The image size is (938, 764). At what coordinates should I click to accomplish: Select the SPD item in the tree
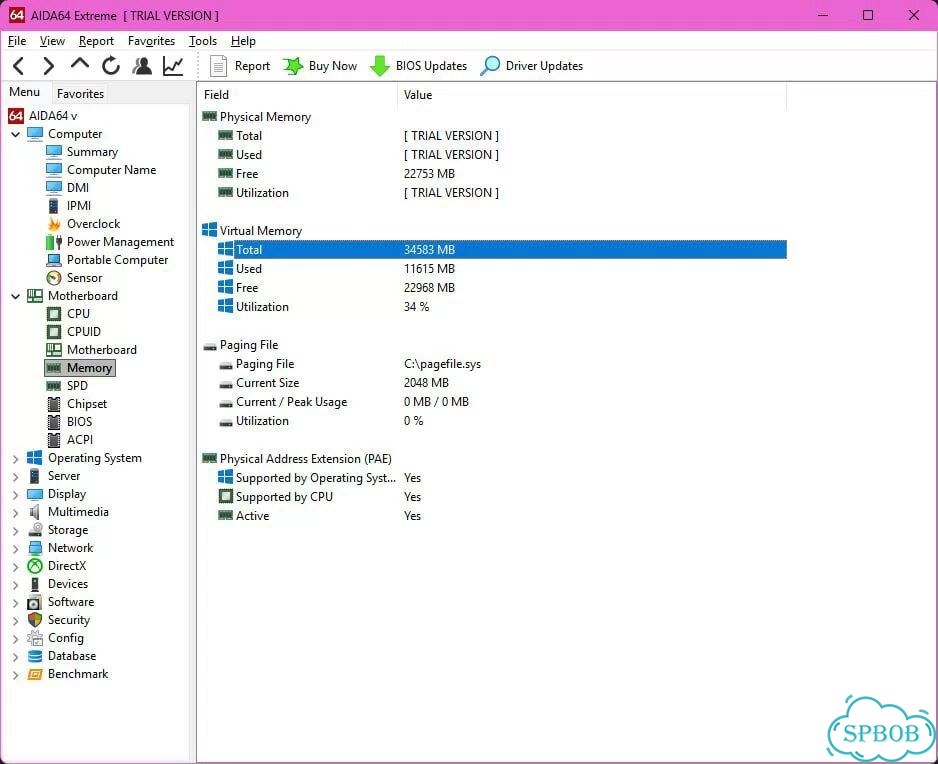coord(77,386)
